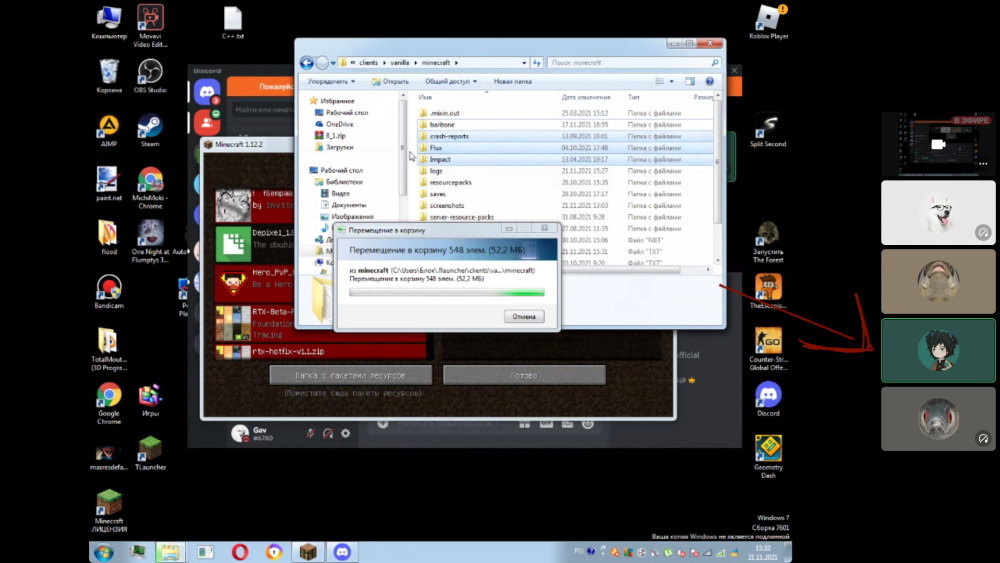The image size is (1000, 563).
Task: Click the В ЭФИРЕ stream preview thumbnail
Action: [938, 143]
